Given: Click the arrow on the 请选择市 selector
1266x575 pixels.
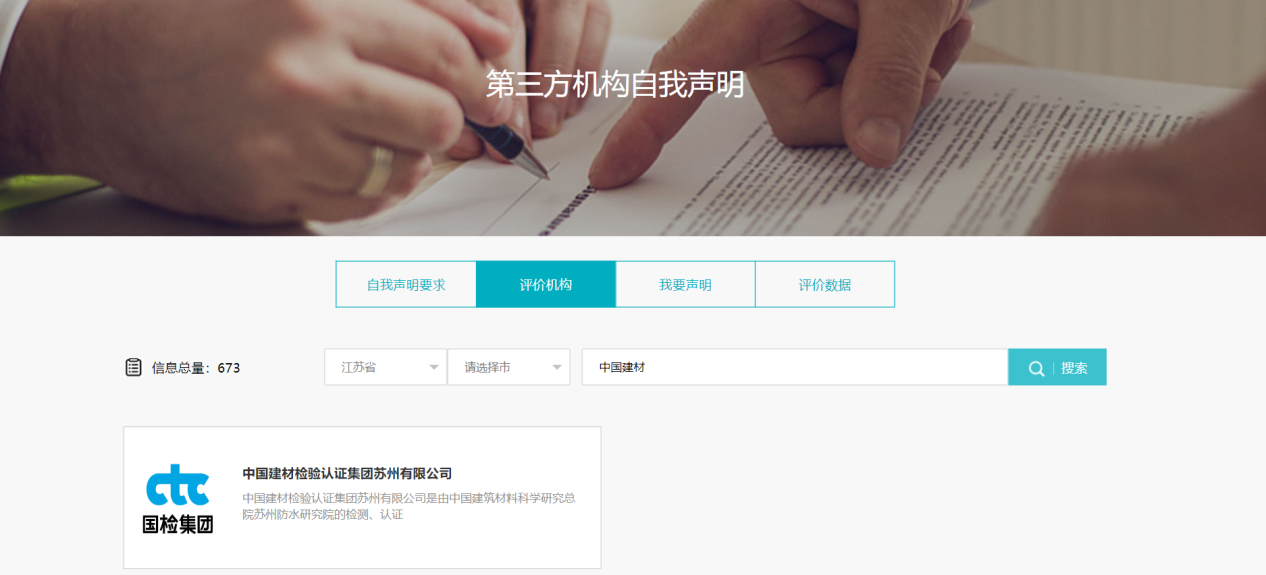Looking at the screenshot, I should 557,368.
